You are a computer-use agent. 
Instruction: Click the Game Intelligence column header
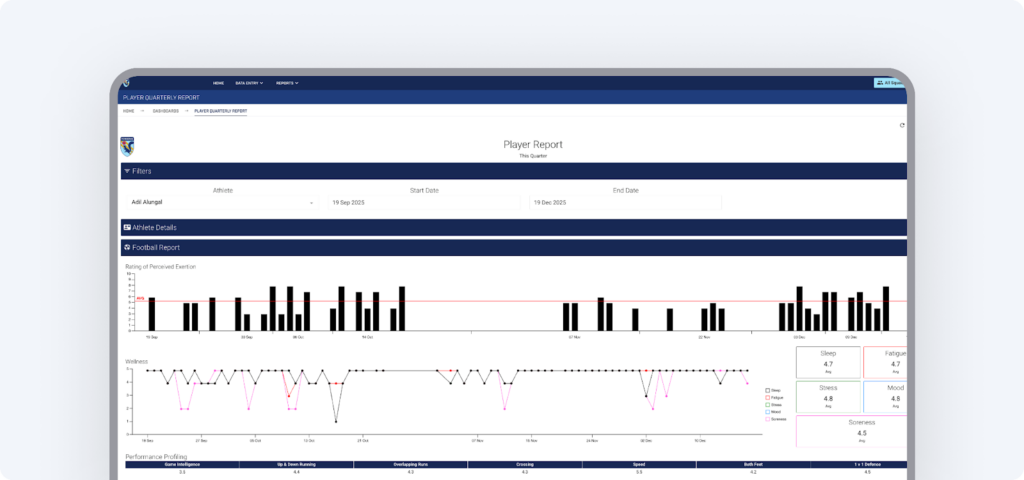point(182,464)
